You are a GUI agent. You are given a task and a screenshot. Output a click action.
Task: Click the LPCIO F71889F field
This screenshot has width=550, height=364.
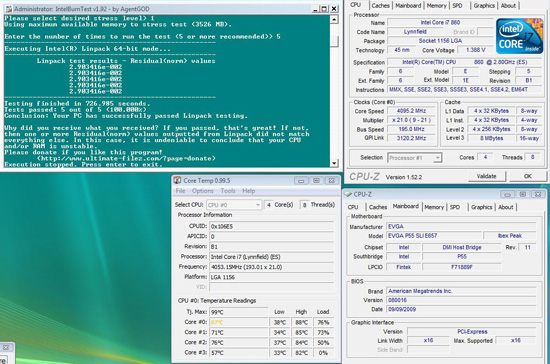tap(462, 267)
